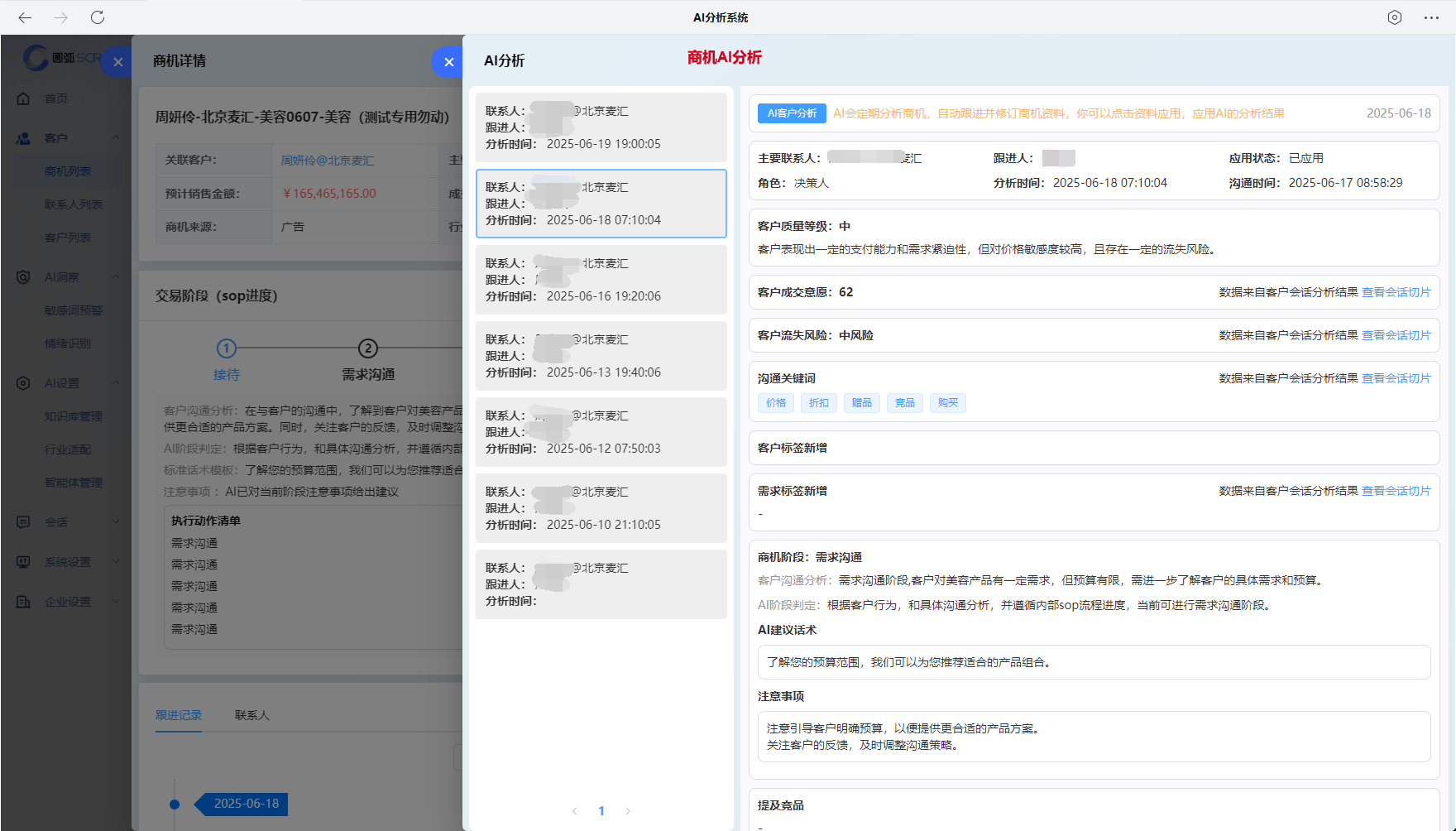
Task: Open 查看会话切片 for 需求标签新增
Action: pos(1396,491)
